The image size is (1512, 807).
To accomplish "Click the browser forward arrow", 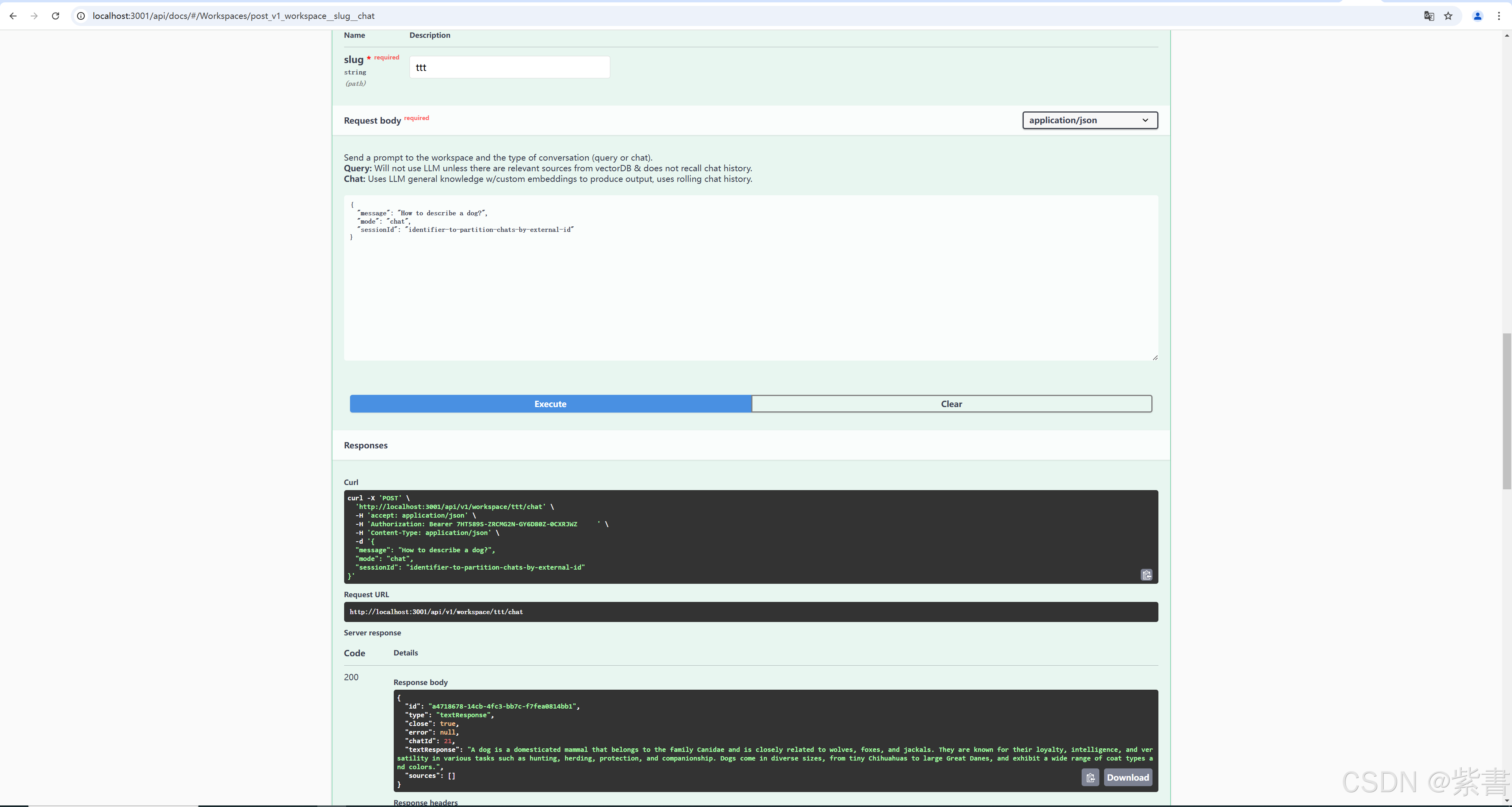I will [x=34, y=16].
